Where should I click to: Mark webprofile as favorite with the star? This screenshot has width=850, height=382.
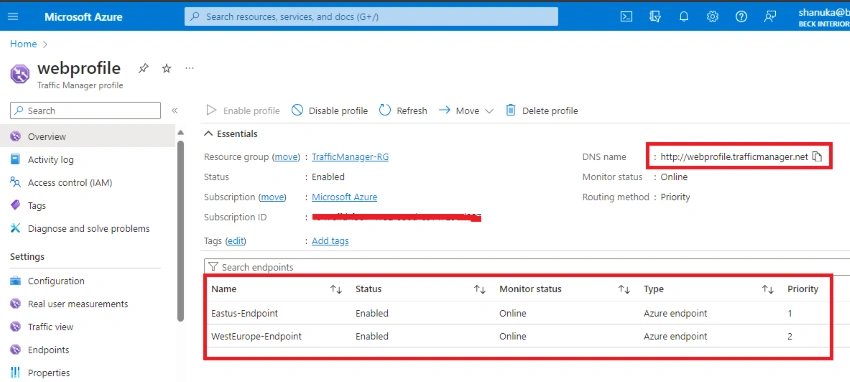(167, 68)
